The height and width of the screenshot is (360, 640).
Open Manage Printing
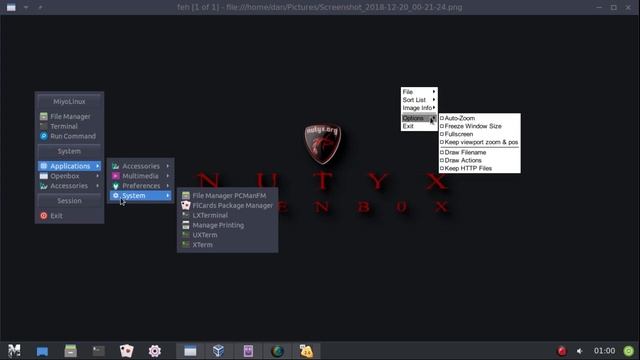pyautogui.click(x=228, y=225)
